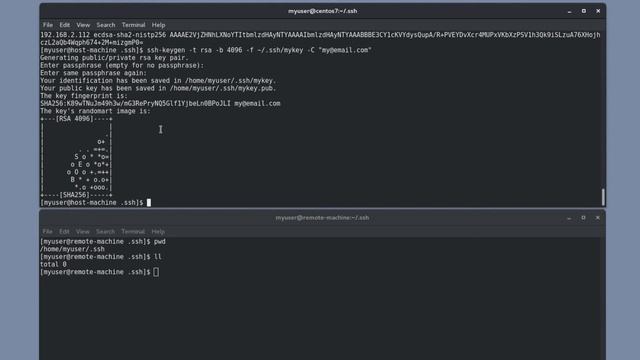Close the remote-machine terminal window

coord(598,218)
